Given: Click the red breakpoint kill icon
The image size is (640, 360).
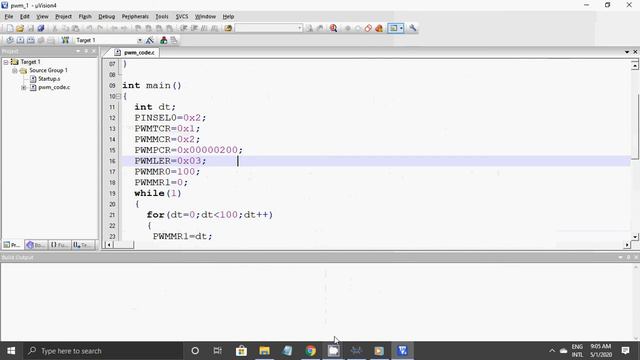Looking at the screenshot, I should coord(368,28).
